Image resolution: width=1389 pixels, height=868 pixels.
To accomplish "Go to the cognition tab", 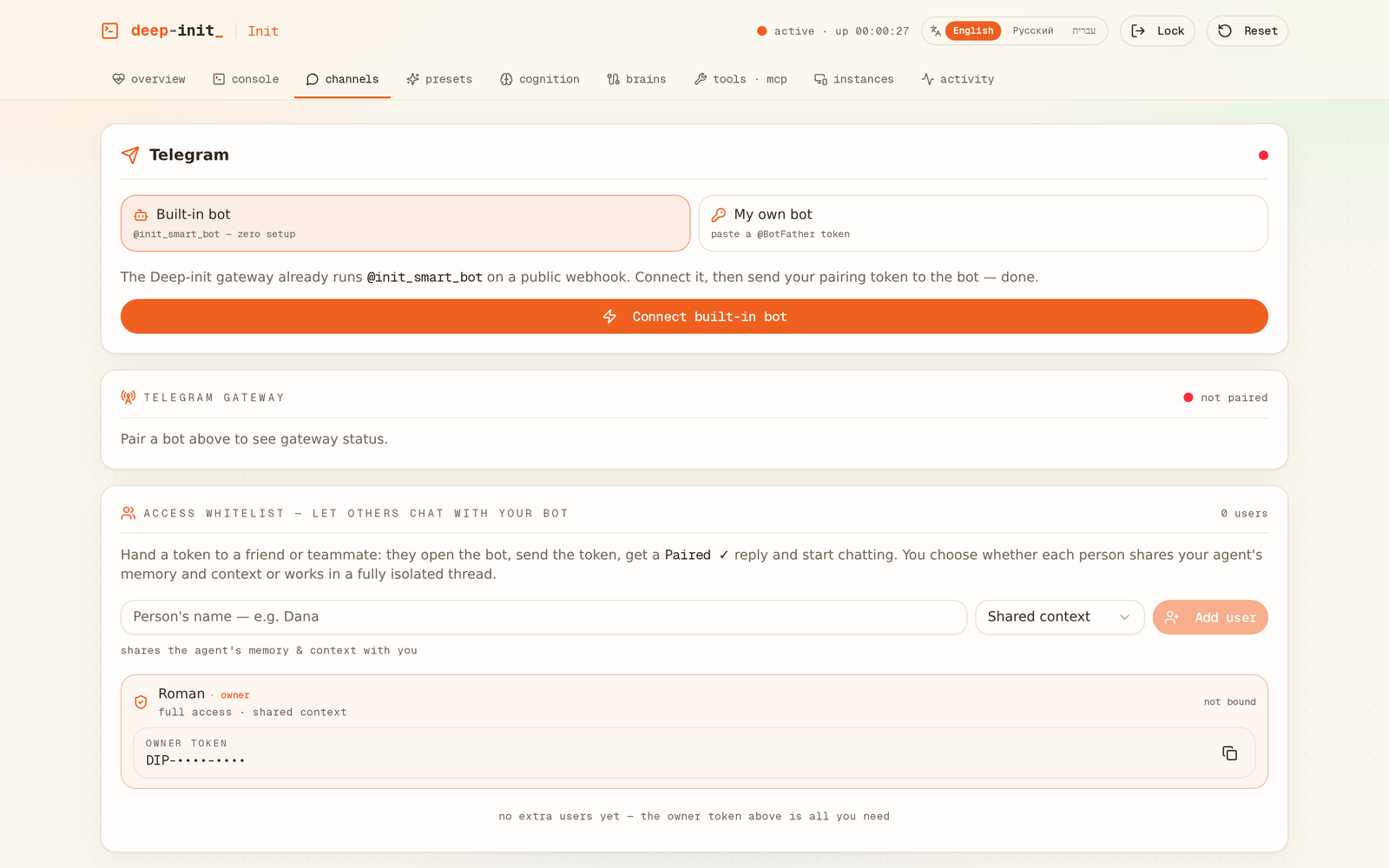I will click(539, 79).
